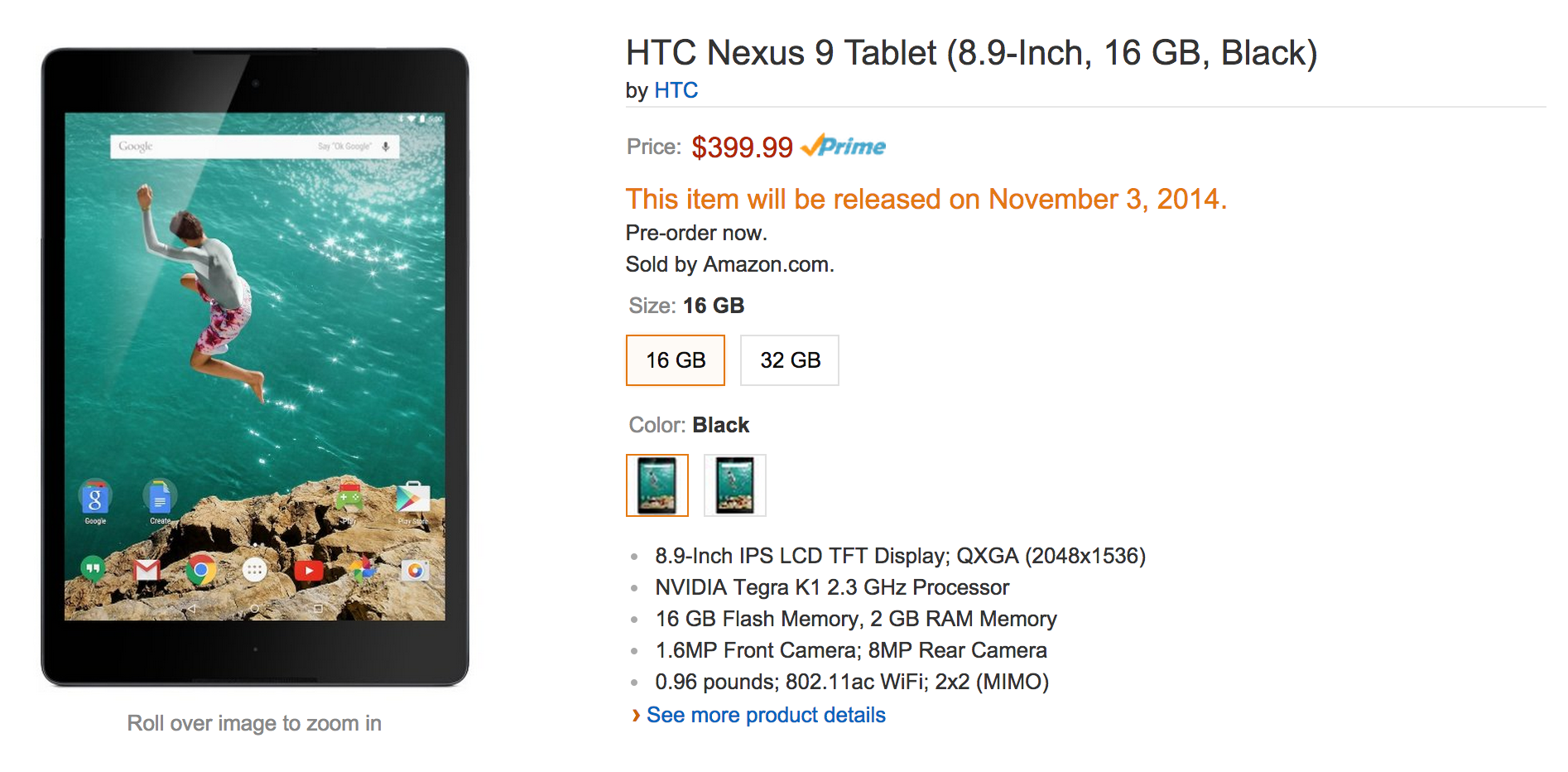Click the blue Google app icon on the tablet
The image size is (1568, 772).
click(x=95, y=499)
